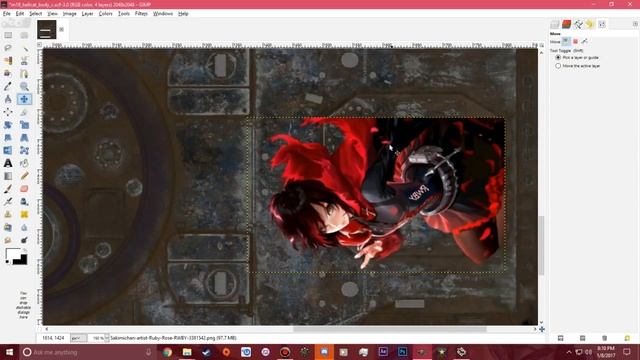Open the ruler unit dropdown in status bar
This screenshot has width=640, height=360.
[78, 338]
